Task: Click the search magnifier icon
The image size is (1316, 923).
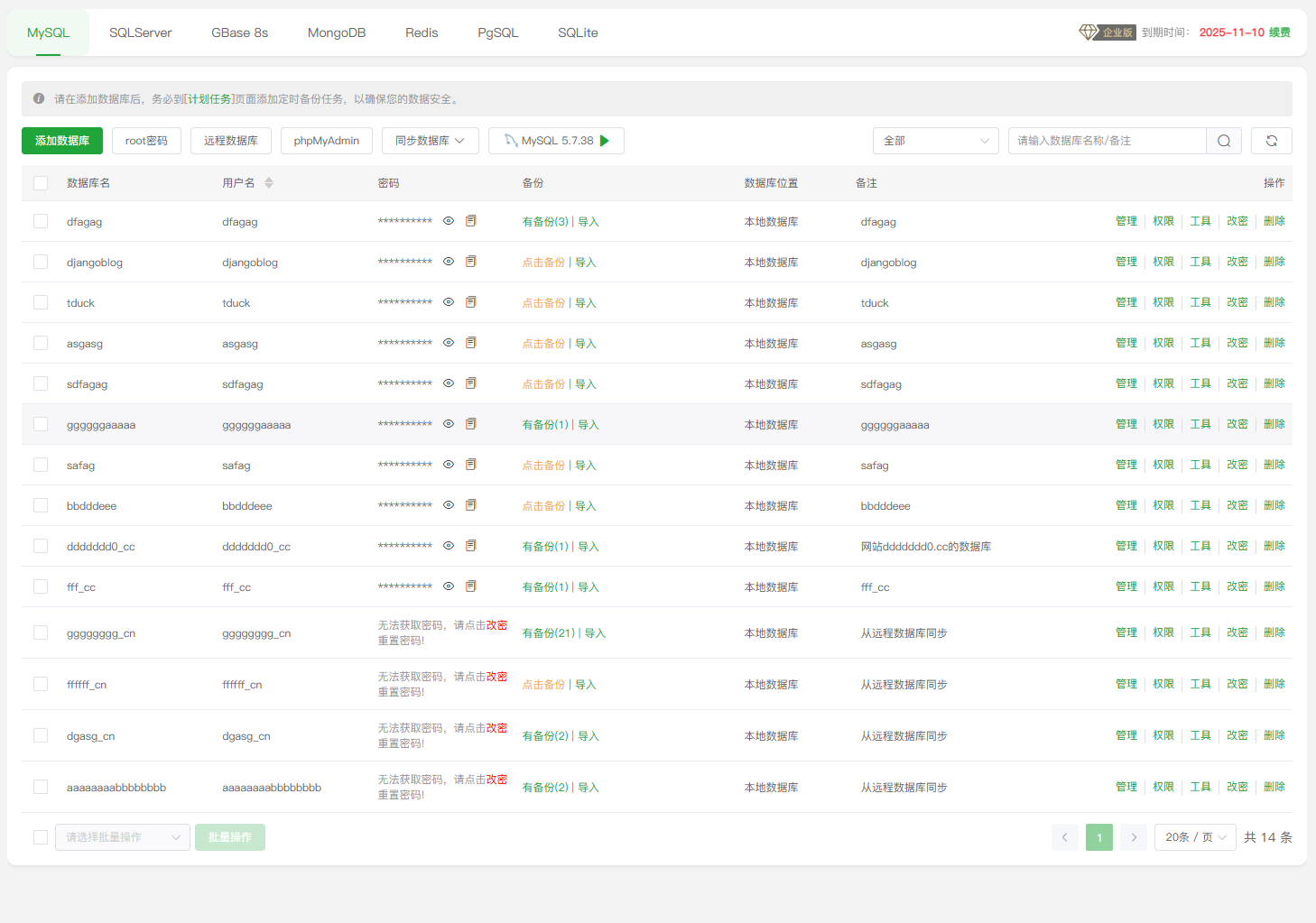Action: [x=1223, y=141]
